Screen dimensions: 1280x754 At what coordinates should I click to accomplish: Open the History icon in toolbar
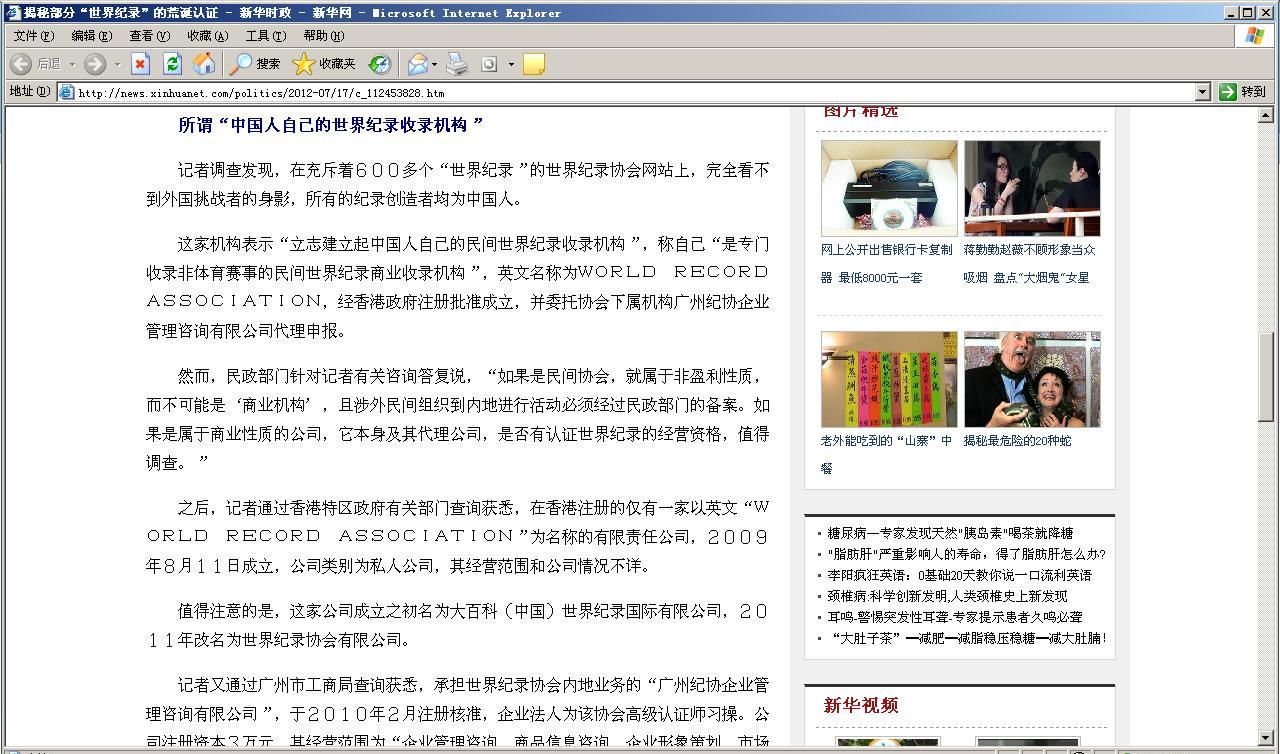click(379, 64)
